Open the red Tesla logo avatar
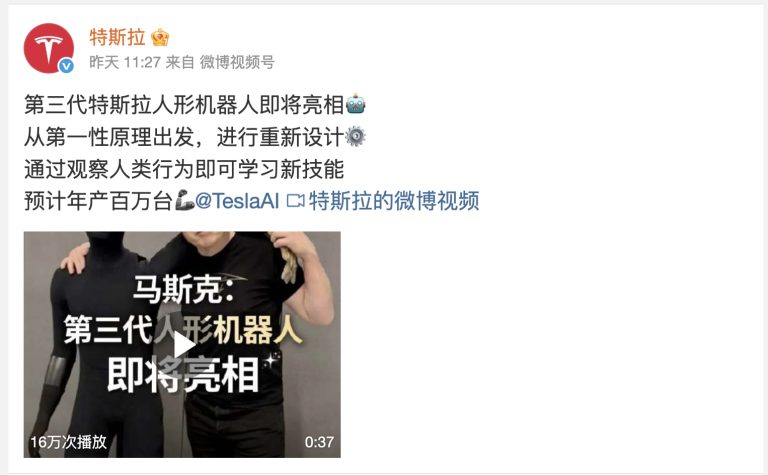Image resolution: width=768 pixels, height=475 pixels. click(48, 48)
